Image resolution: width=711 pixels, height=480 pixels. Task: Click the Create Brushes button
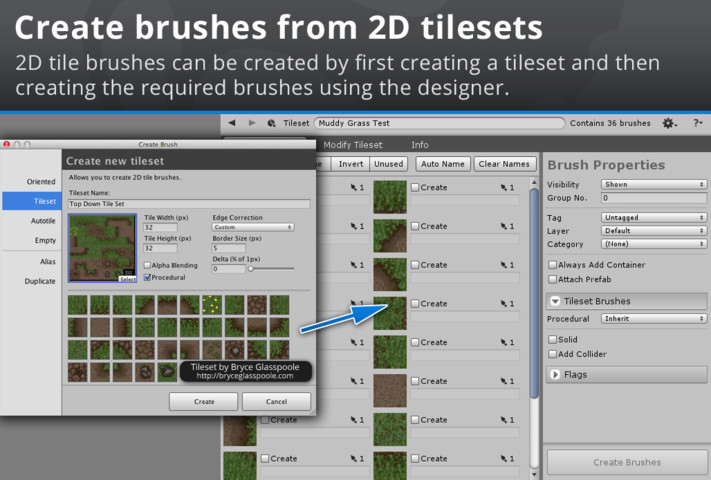(627, 462)
